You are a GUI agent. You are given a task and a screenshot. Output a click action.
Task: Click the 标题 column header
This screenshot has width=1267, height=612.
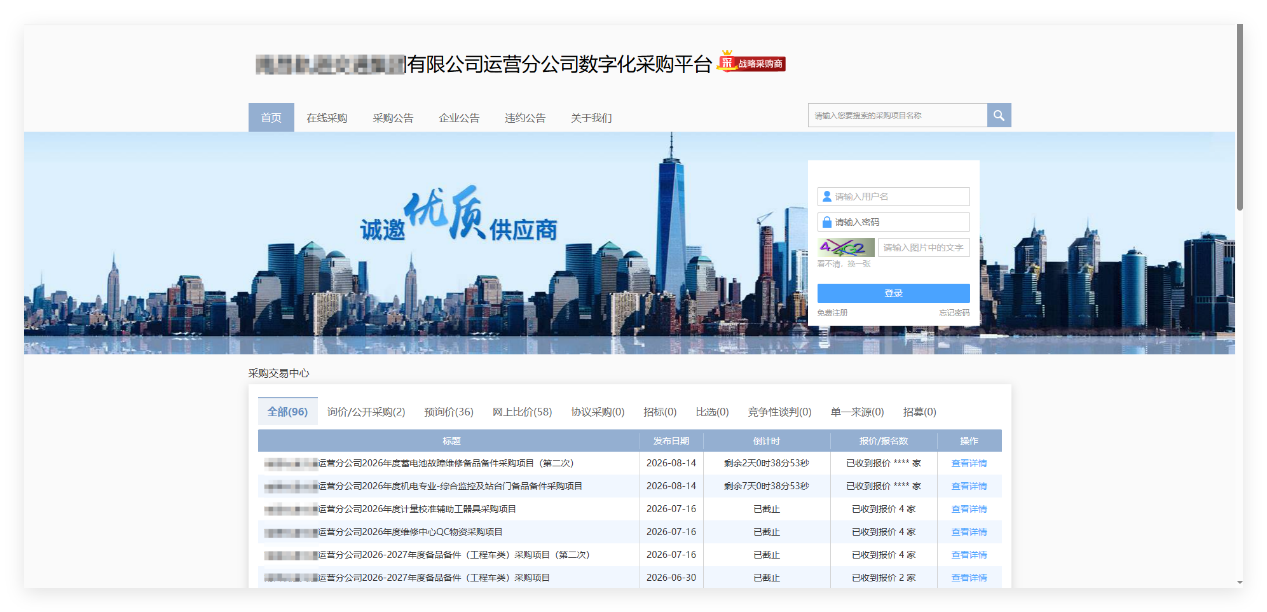point(451,441)
